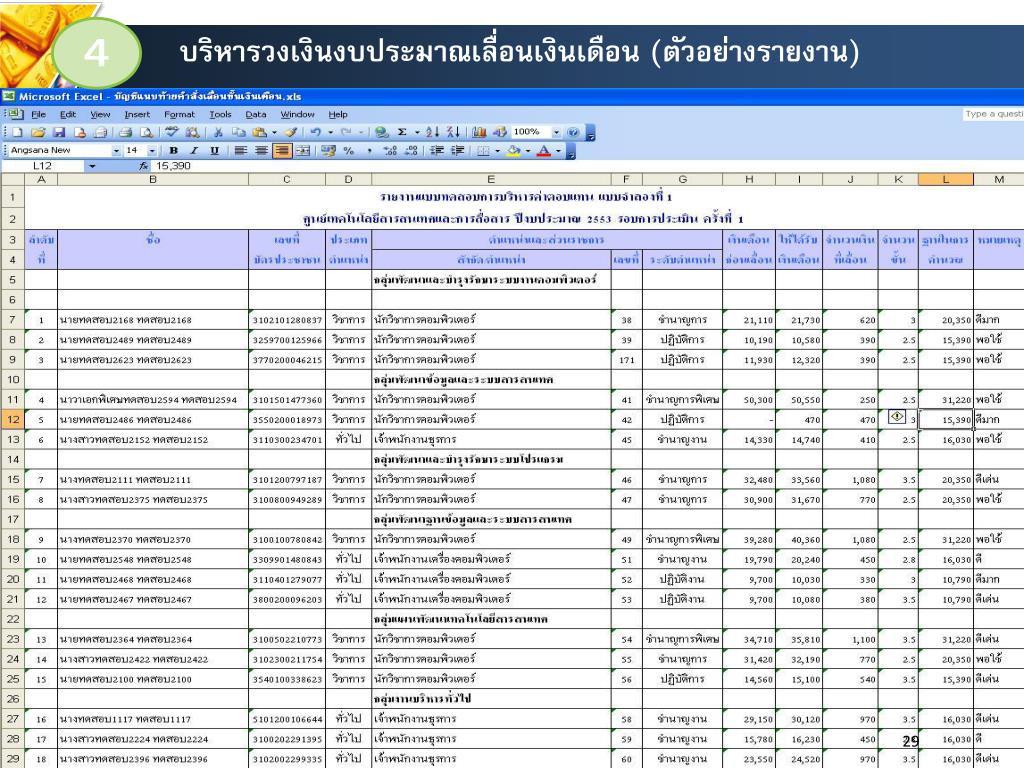Click the Type a question help box
1024x768 pixels.
click(993, 114)
